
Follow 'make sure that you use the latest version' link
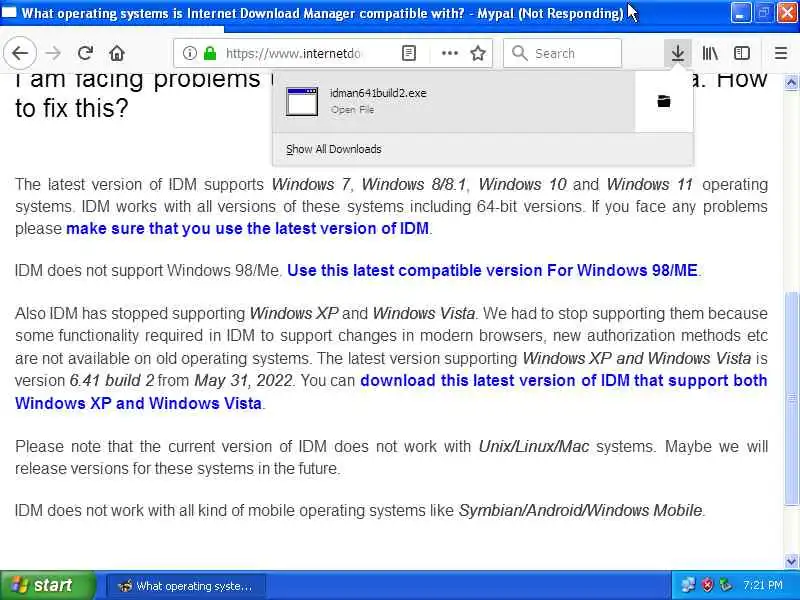click(247, 229)
